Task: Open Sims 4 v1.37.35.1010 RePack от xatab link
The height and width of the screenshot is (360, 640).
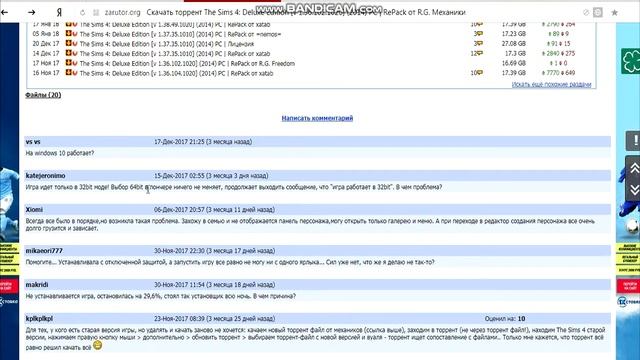Action: [x=175, y=54]
